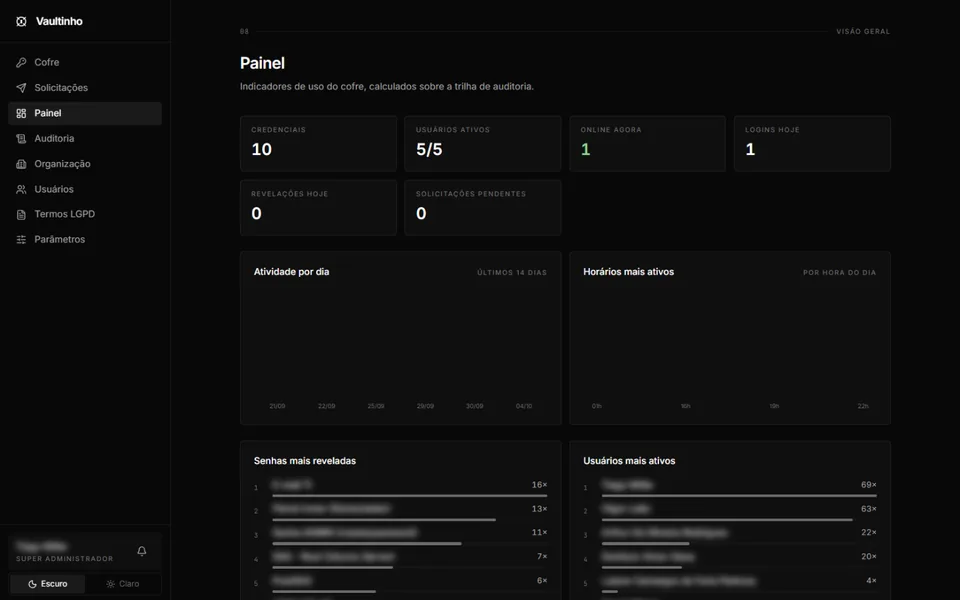Click the Por hora do dia label

coord(839,272)
